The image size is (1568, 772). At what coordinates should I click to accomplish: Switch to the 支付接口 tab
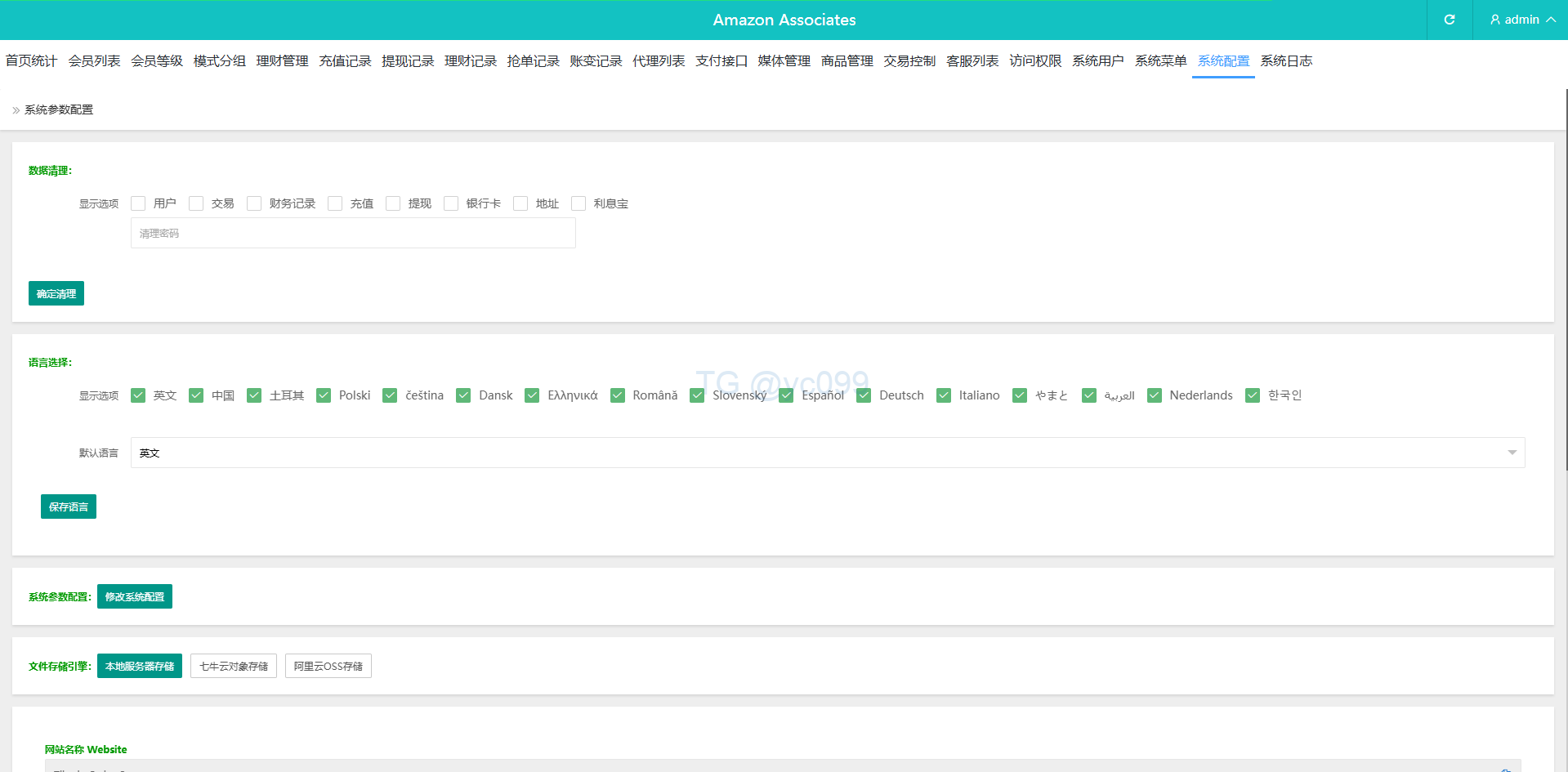(721, 61)
